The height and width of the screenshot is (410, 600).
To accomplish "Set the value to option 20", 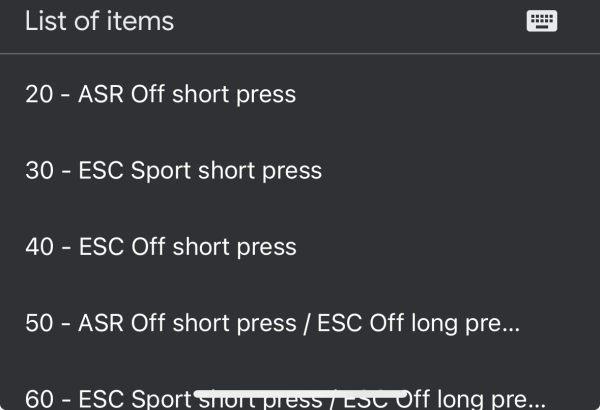I will [x=160, y=95].
